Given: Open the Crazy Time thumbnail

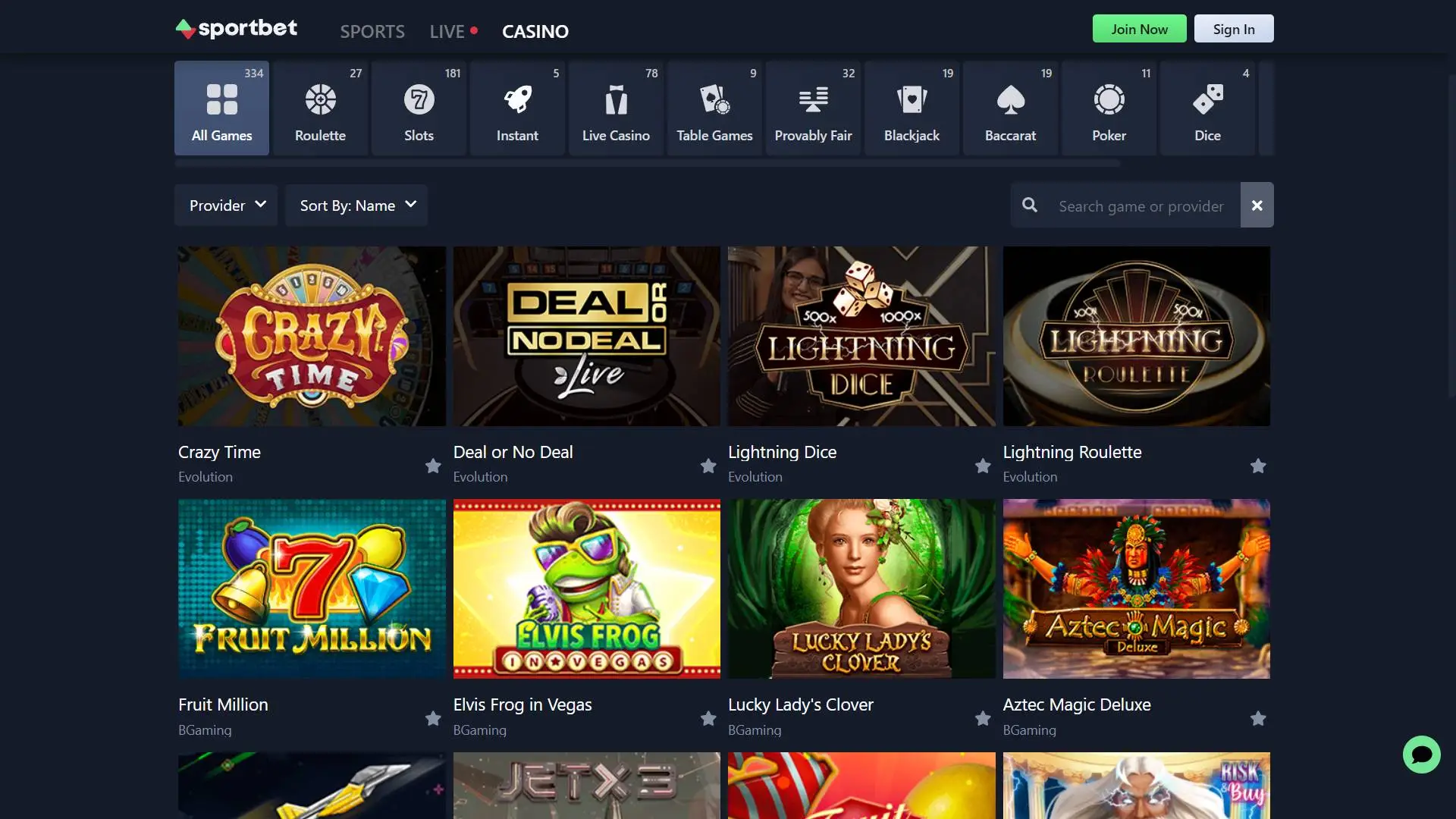Looking at the screenshot, I should tap(312, 336).
